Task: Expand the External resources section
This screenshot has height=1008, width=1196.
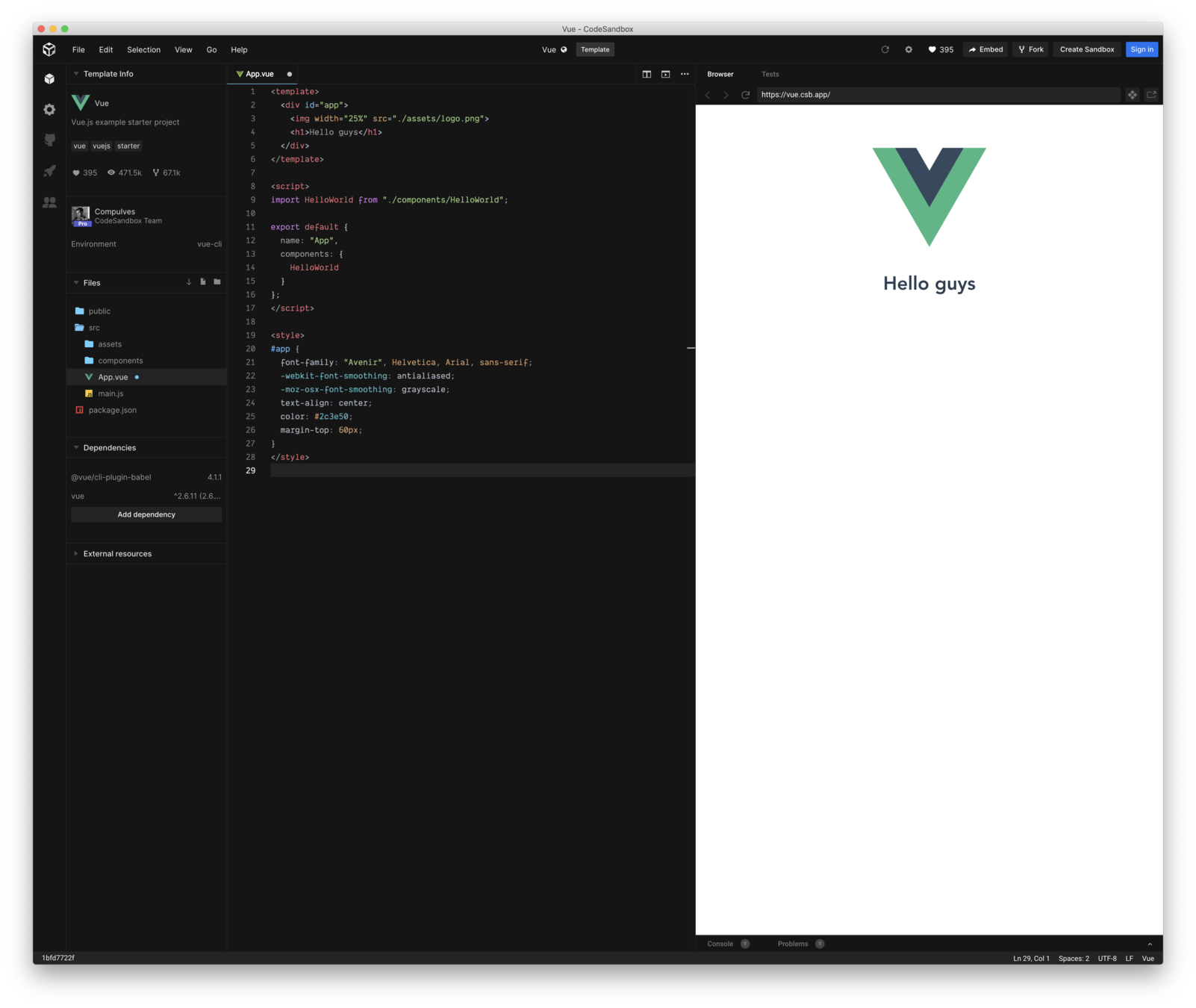Action: (117, 554)
